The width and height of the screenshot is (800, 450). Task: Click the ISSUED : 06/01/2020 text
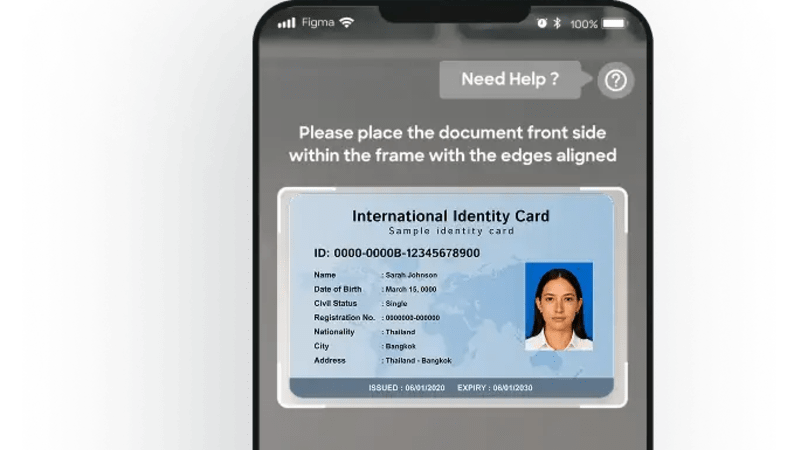pyautogui.click(x=407, y=388)
